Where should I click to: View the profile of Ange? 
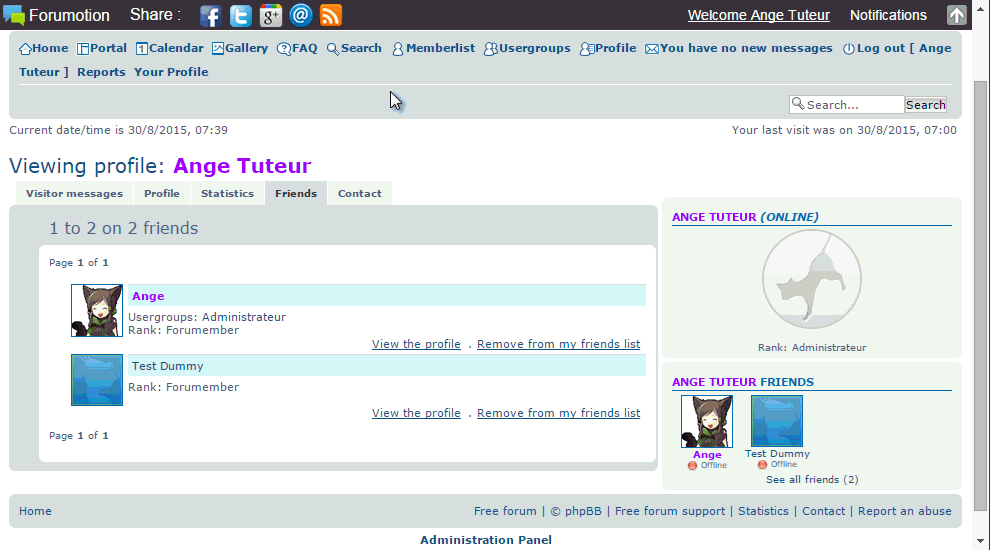416,344
